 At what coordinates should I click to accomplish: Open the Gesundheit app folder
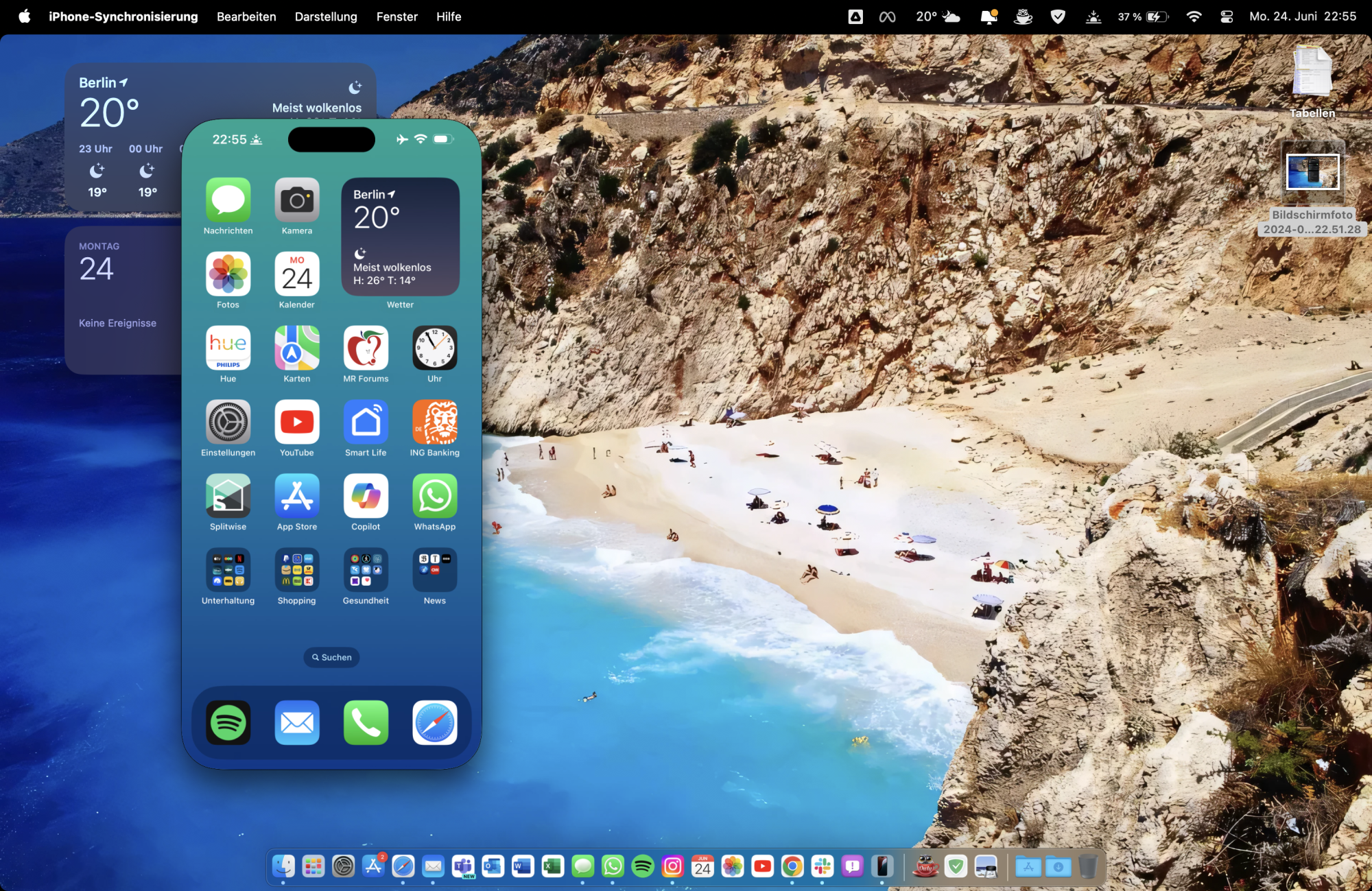pos(366,570)
